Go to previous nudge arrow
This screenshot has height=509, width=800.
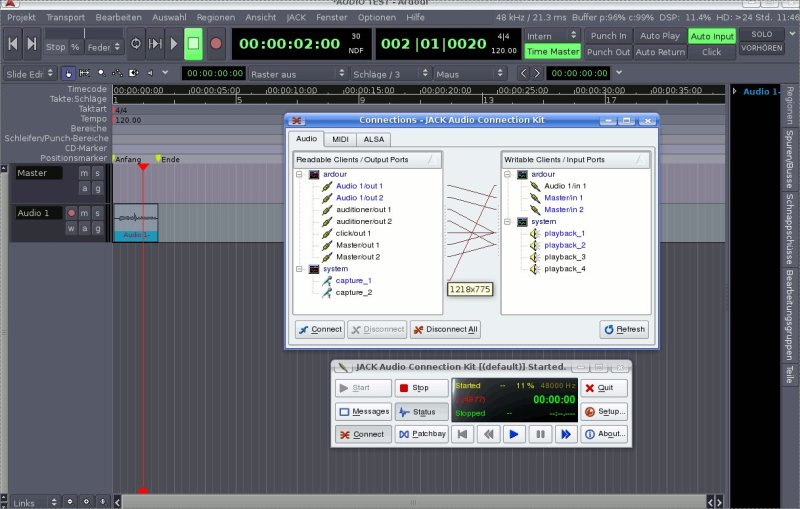tap(523, 73)
